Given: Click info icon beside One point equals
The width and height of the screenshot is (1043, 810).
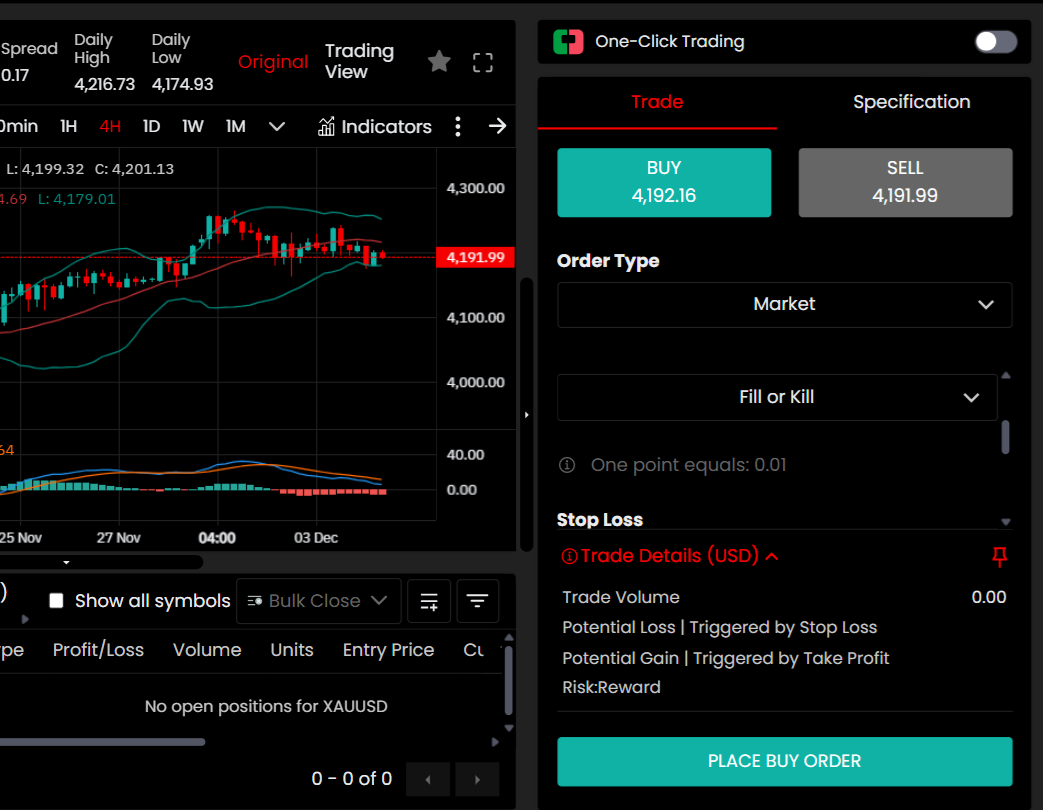Looking at the screenshot, I should pos(567,465).
